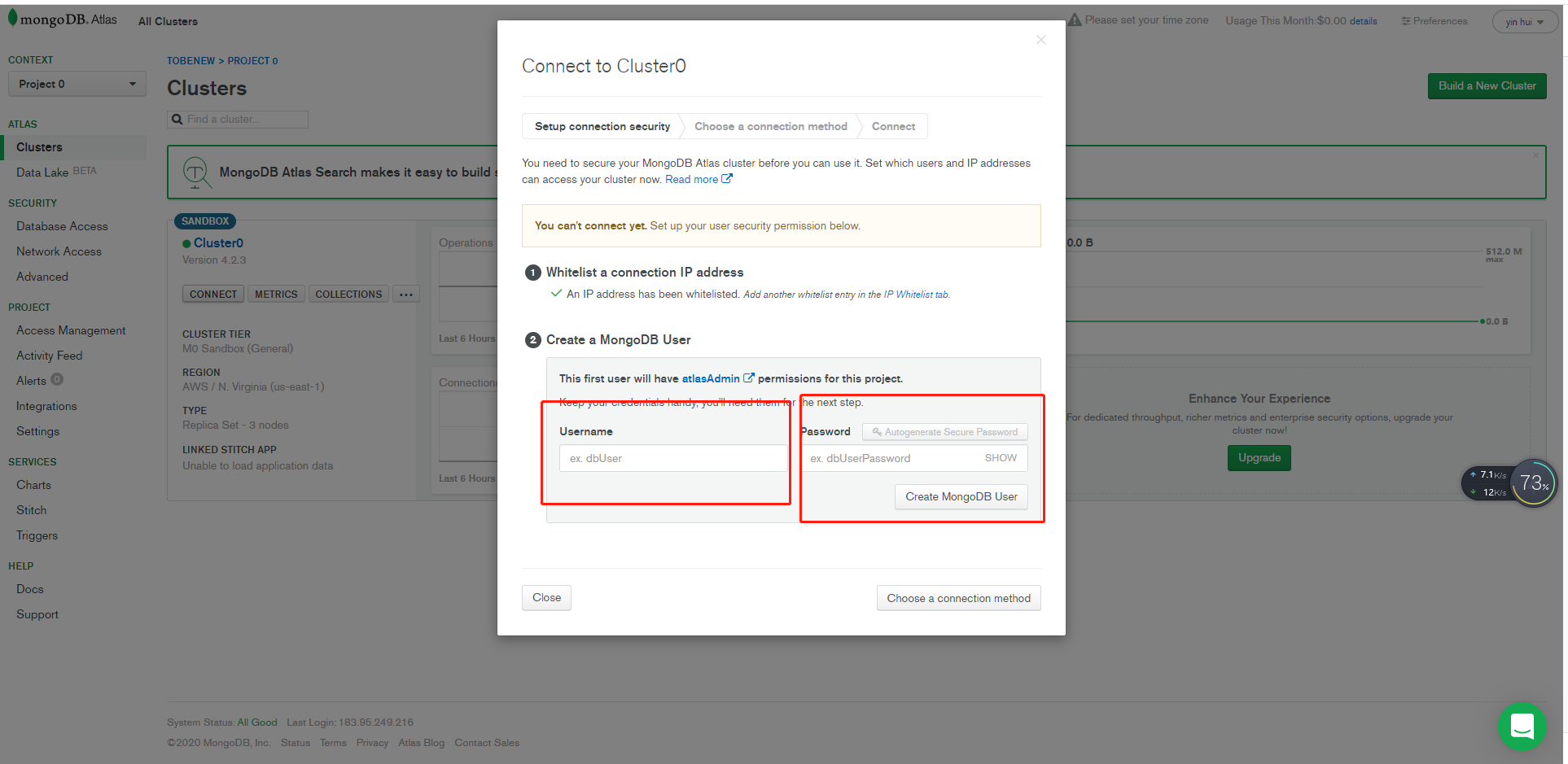
Task: Open the footer Atlas Blog link
Action: pyautogui.click(x=422, y=743)
